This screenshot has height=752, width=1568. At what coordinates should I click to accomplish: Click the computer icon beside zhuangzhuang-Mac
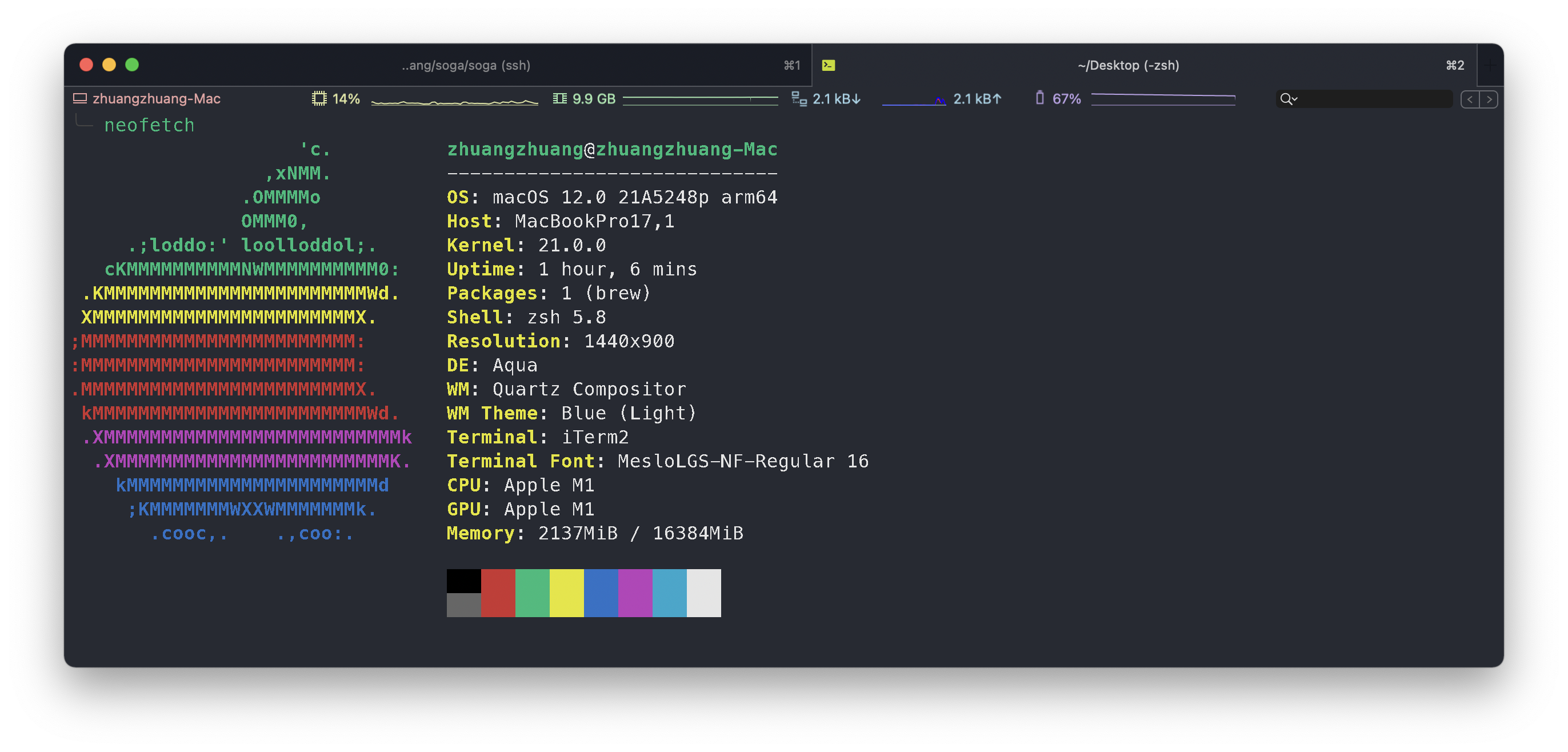tap(80, 99)
